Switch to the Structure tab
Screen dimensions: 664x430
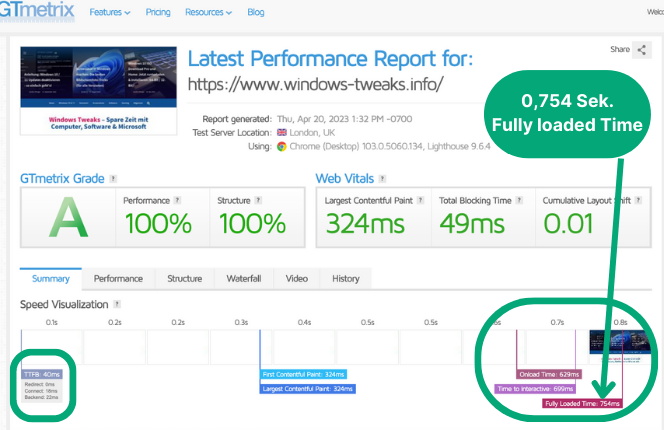point(184,278)
